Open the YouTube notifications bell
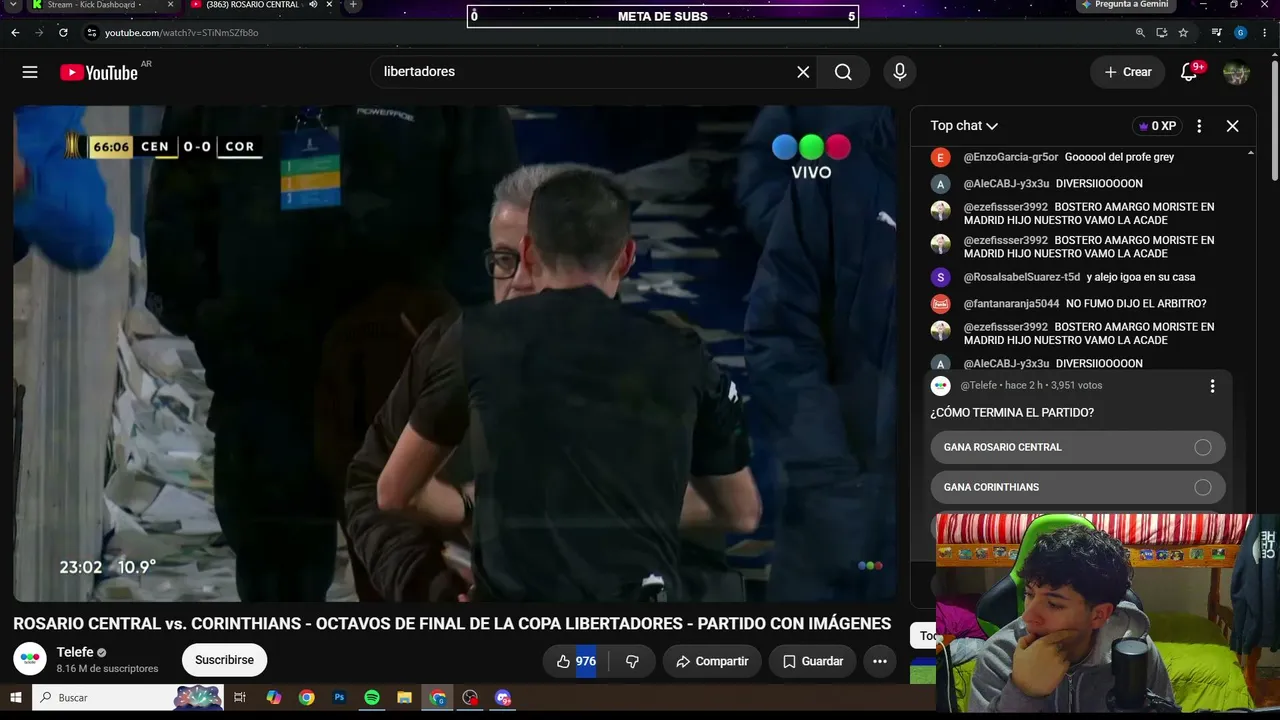The height and width of the screenshot is (720, 1280). 1189,72
